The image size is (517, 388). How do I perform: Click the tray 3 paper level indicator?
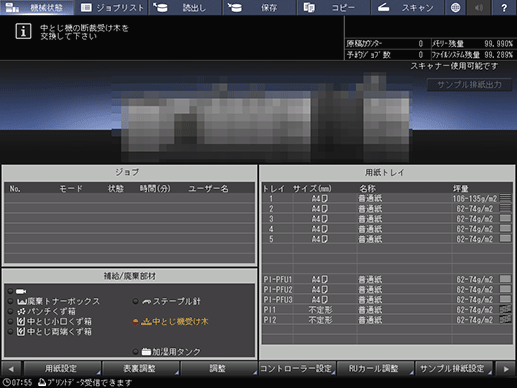click(505, 218)
